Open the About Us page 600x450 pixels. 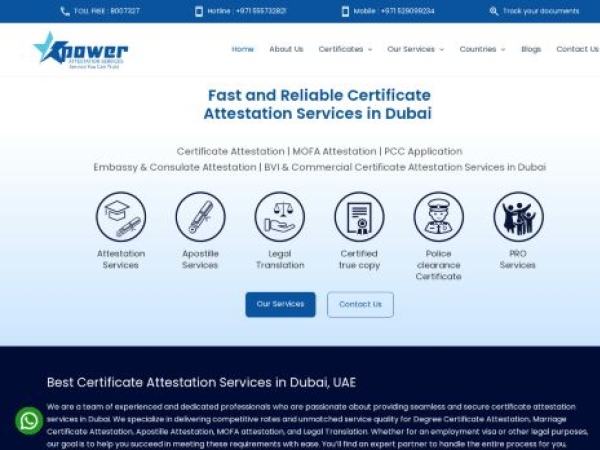286,49
